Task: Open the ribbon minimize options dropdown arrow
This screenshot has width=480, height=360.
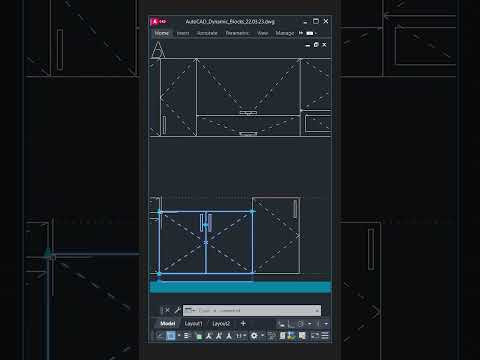Action: click(316, 33)
